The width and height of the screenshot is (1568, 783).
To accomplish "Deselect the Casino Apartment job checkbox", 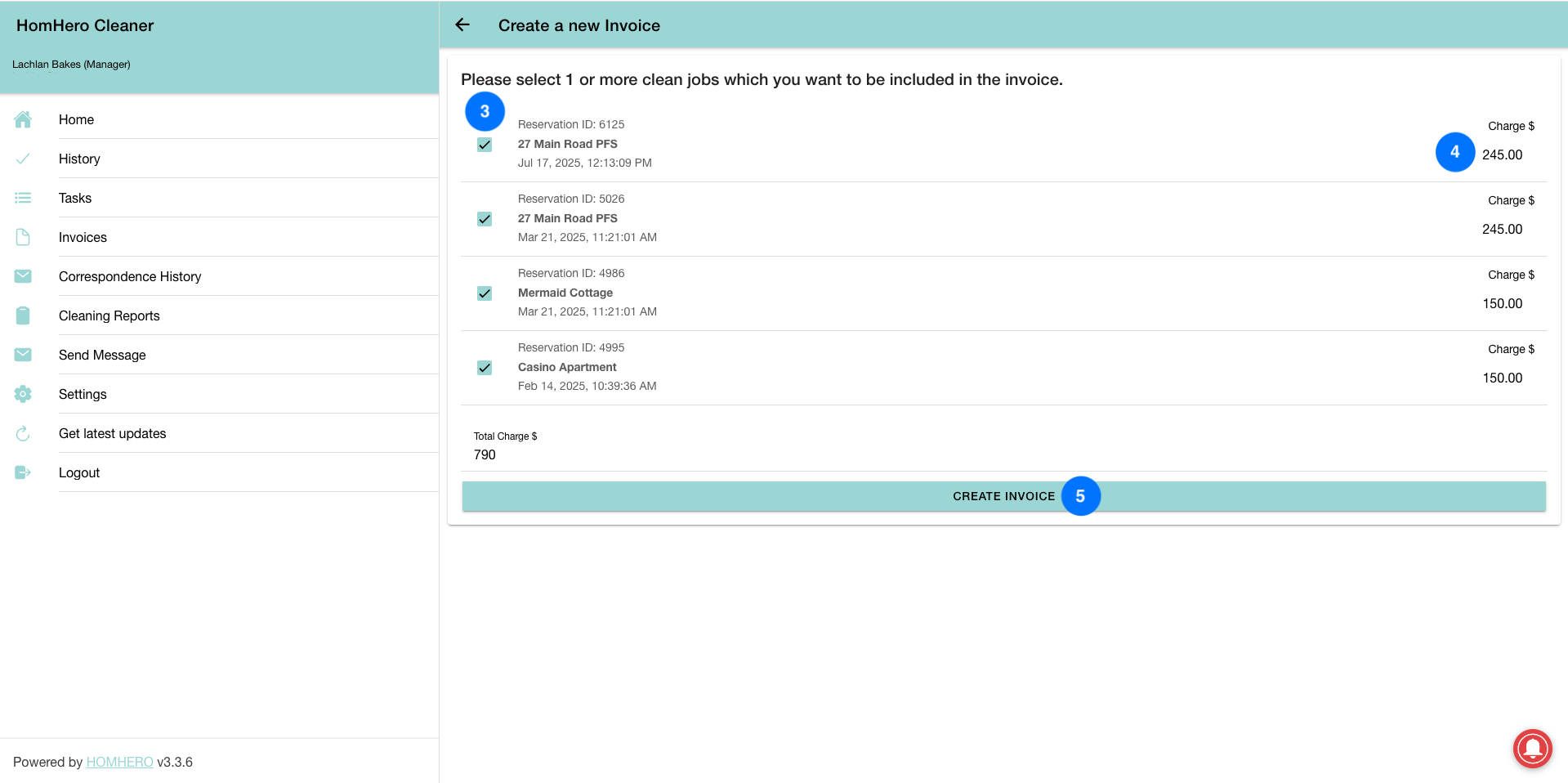I will [x=485, y=368].
